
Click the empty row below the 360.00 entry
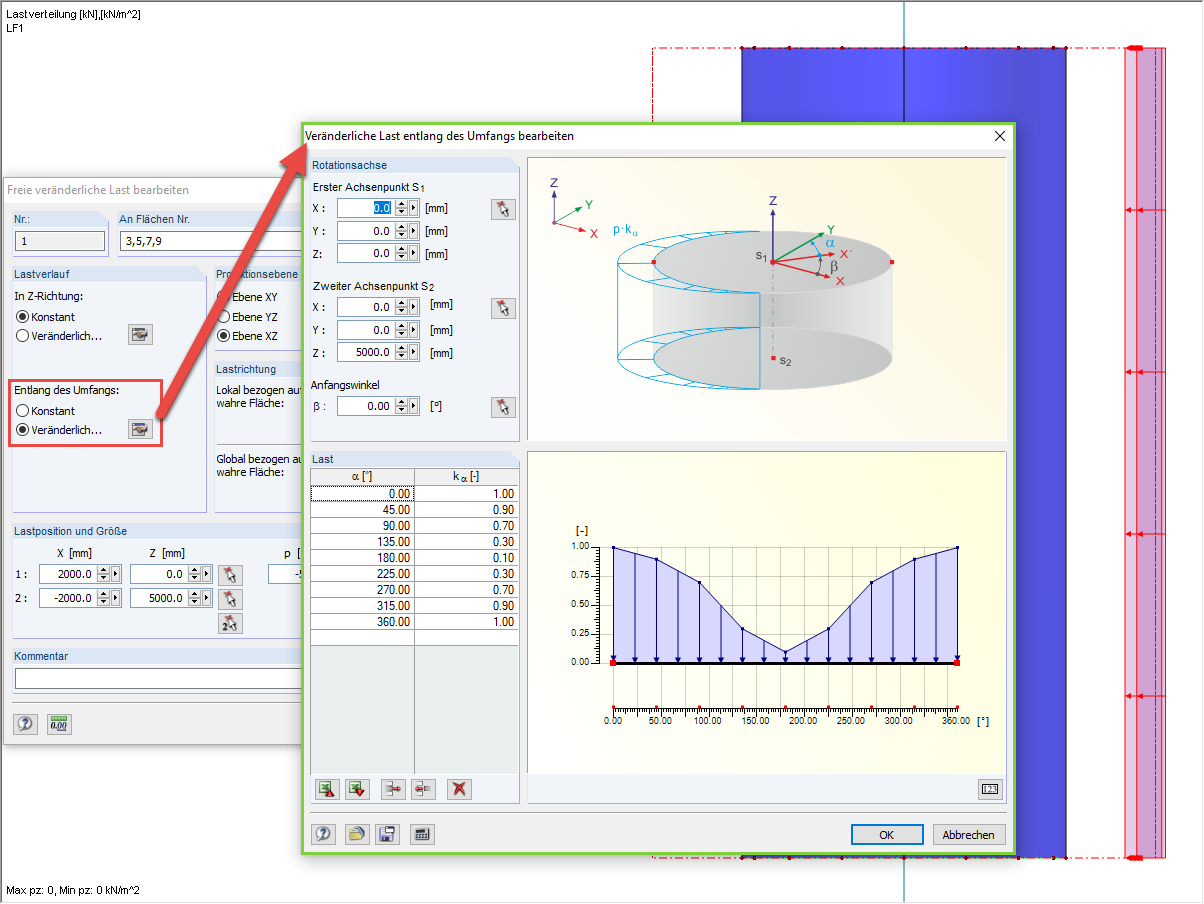point(414,638)
